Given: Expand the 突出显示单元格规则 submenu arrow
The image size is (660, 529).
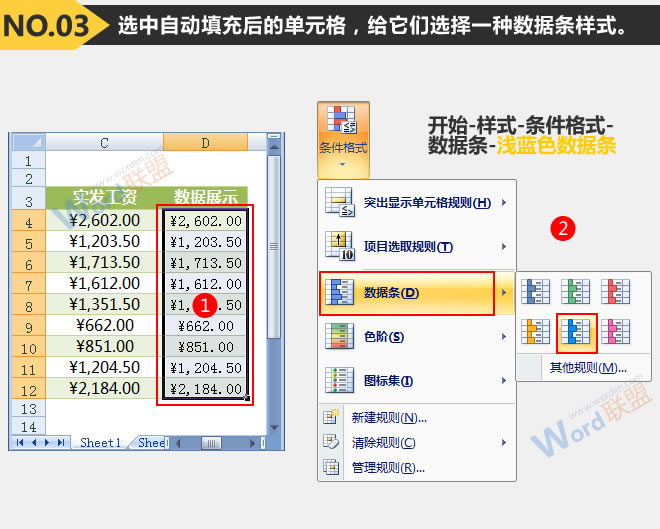Looking at the screenshot, I should [504, 202].
